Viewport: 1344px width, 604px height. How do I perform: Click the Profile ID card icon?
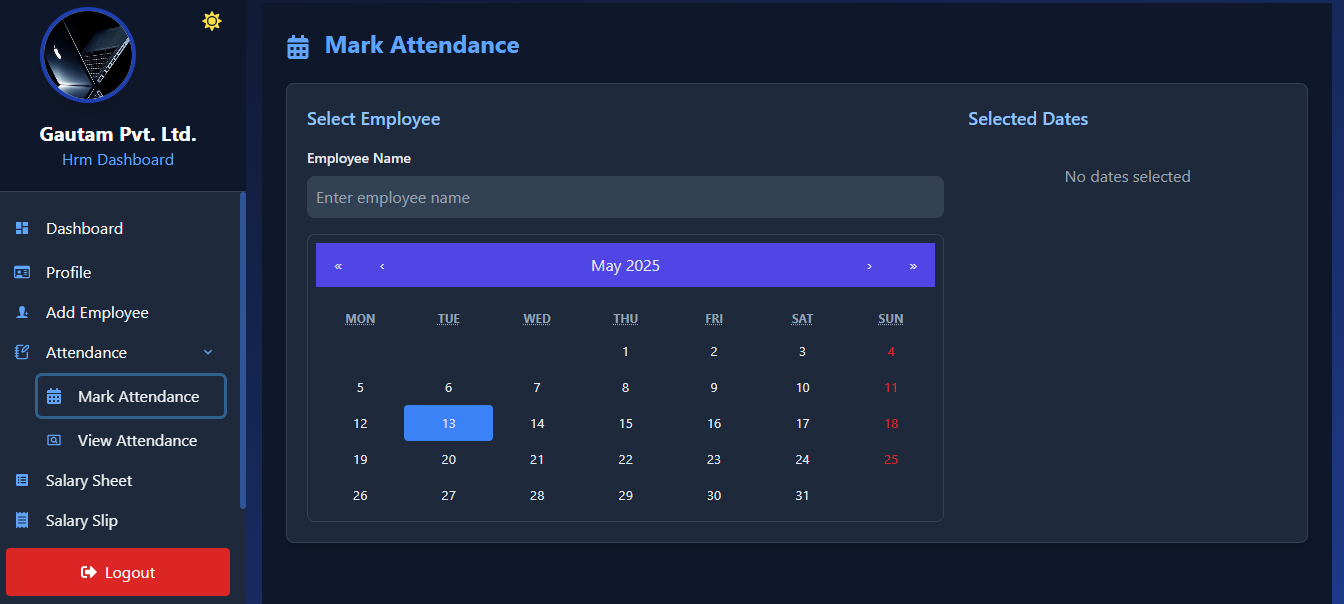pos(22,273)
